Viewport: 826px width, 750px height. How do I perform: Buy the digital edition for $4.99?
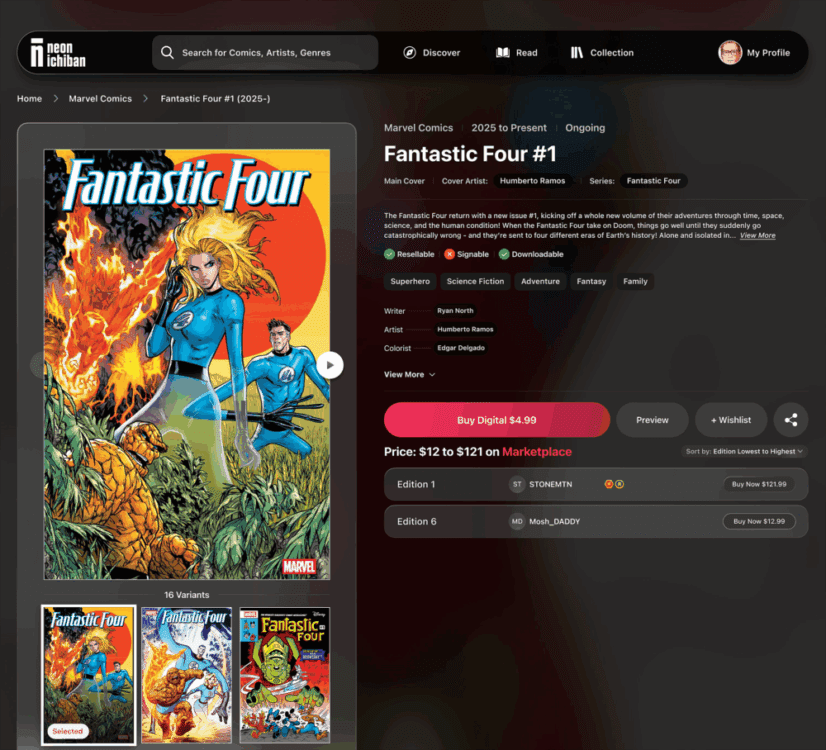click(x=497, y=420)
